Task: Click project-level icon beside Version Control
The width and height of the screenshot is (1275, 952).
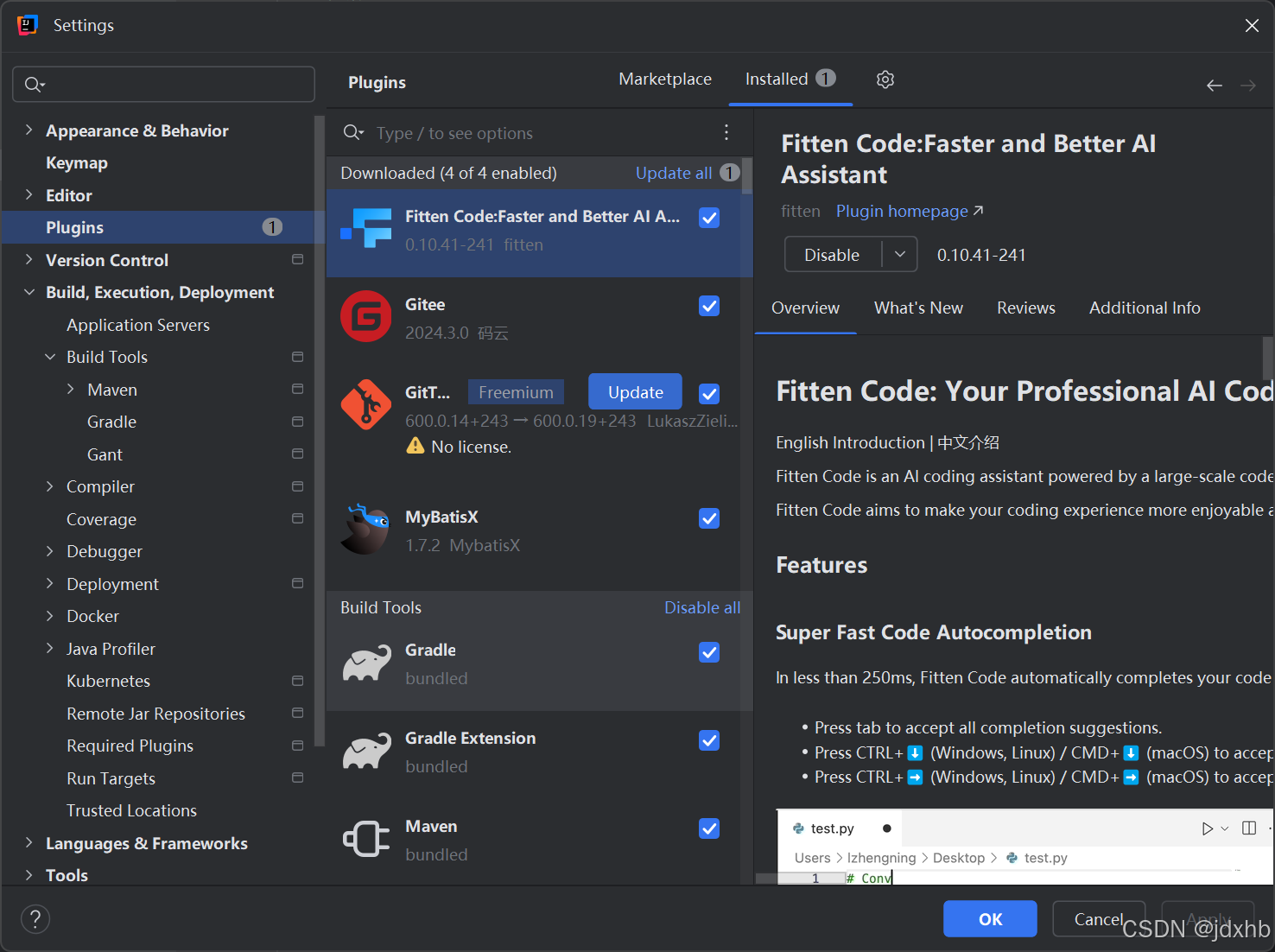Action: [298, 259]
